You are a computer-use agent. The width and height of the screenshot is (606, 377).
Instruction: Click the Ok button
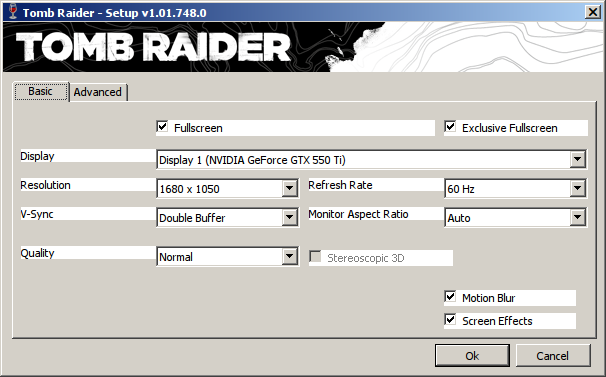(472, 355)
